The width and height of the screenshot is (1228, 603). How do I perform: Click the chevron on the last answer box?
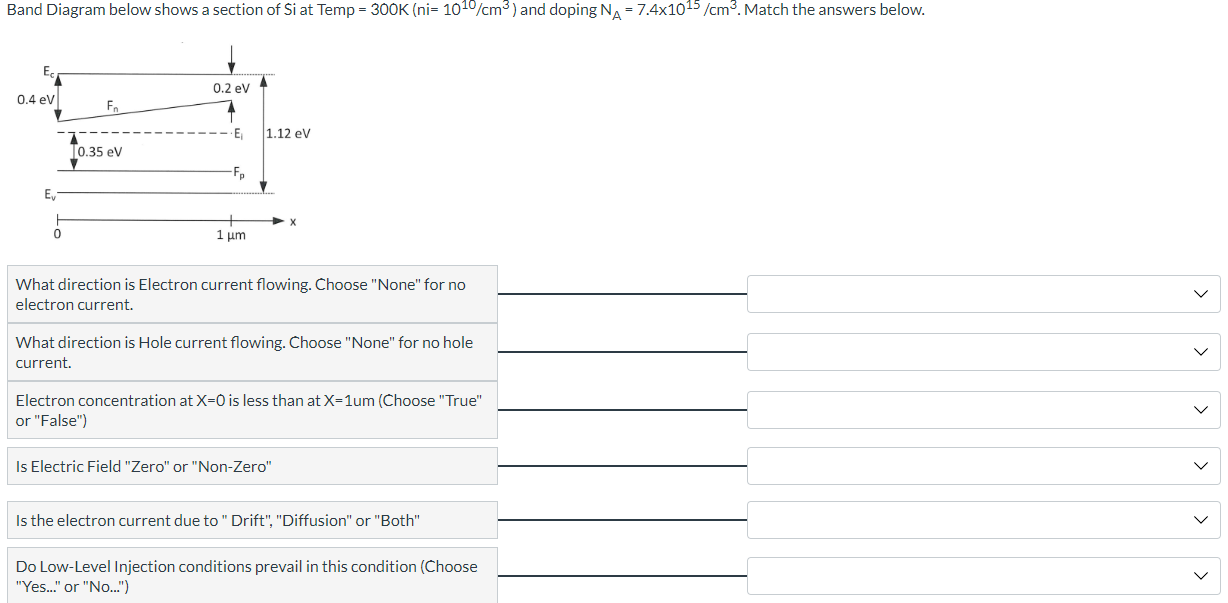point(1199,575)
